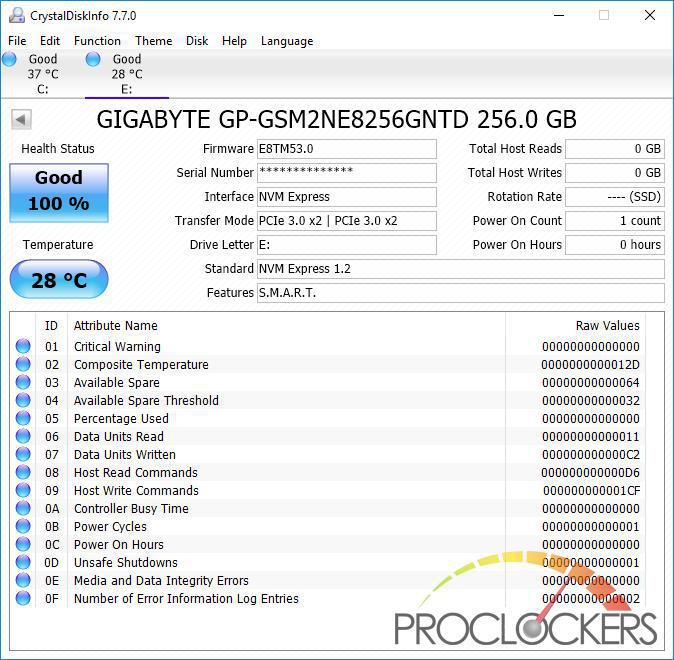Click the status icon for Host Write Commands
The width and height of the screenshot is (674, 660).
coord(23,490)
